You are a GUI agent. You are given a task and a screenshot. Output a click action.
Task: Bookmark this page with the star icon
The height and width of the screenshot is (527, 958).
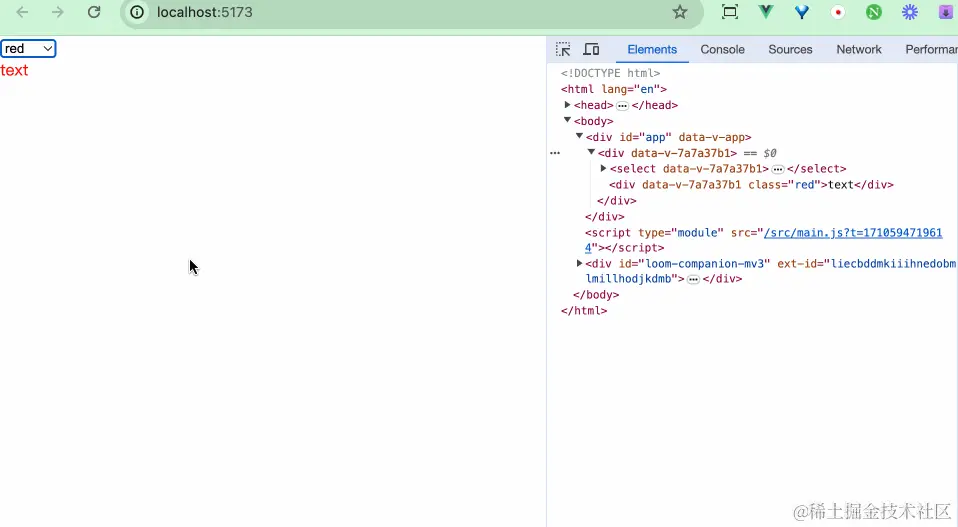[x=679, y=12]
